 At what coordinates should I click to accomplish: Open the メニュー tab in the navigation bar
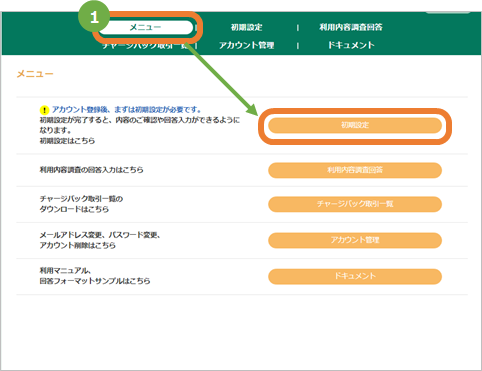[x=146, y=27]
